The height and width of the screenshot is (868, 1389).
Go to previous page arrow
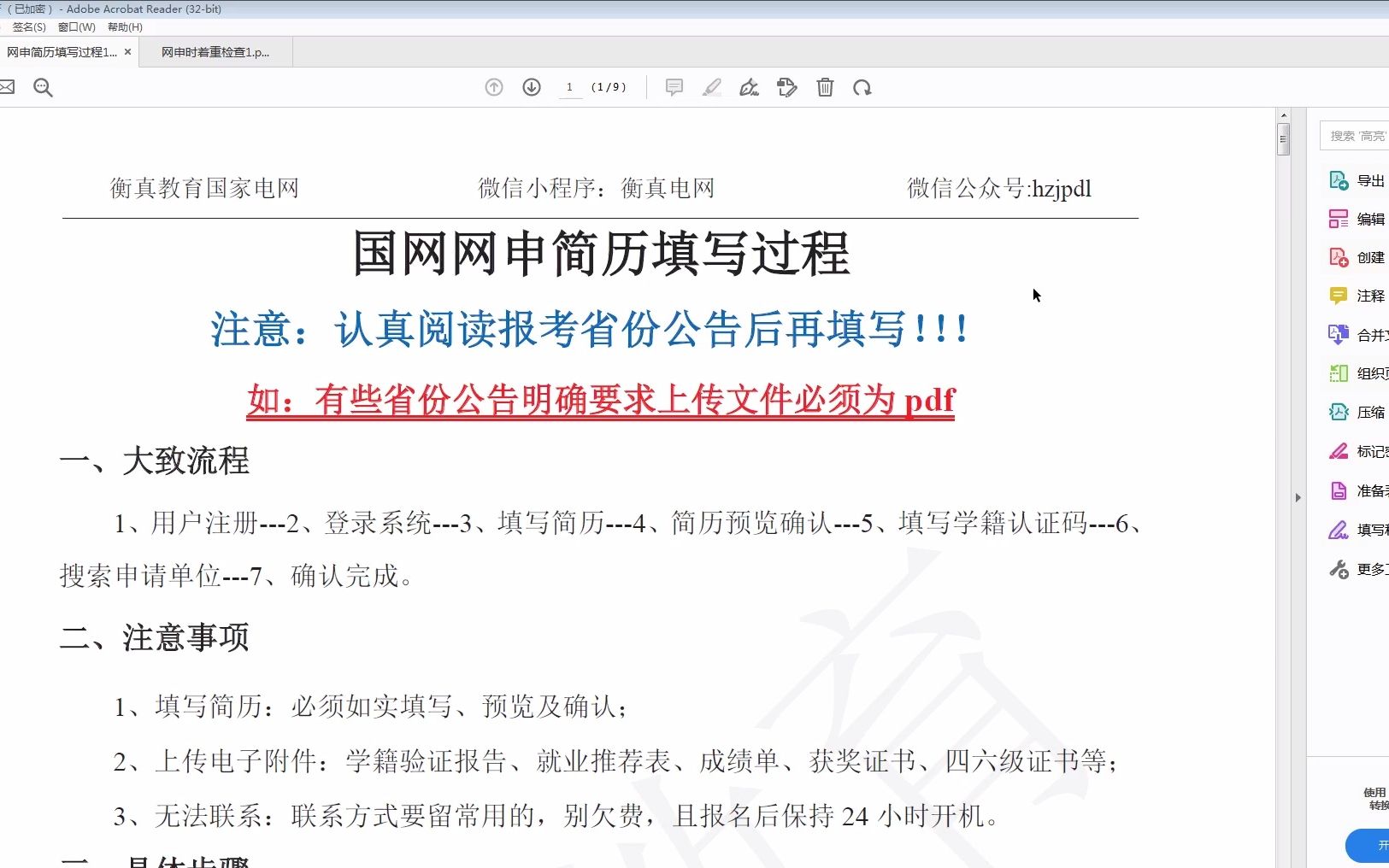tap(494, 87)
